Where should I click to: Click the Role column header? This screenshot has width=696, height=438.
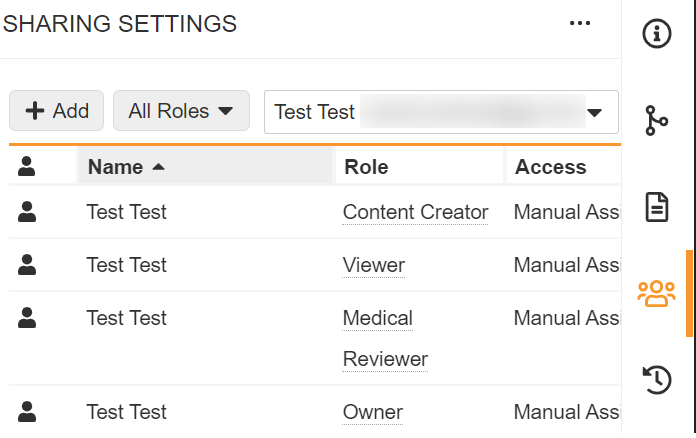(x=366, y=167)
